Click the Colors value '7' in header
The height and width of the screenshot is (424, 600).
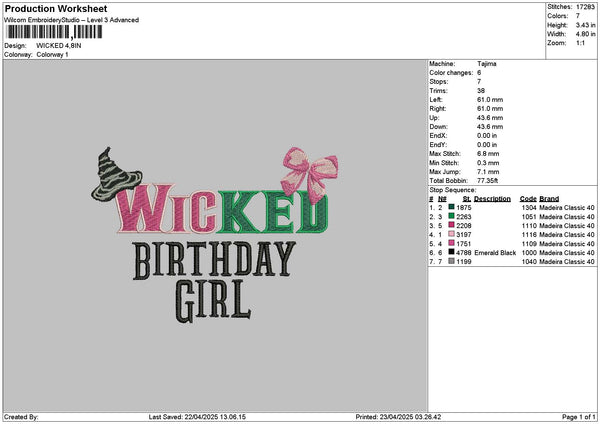click(x=578, y=16)
